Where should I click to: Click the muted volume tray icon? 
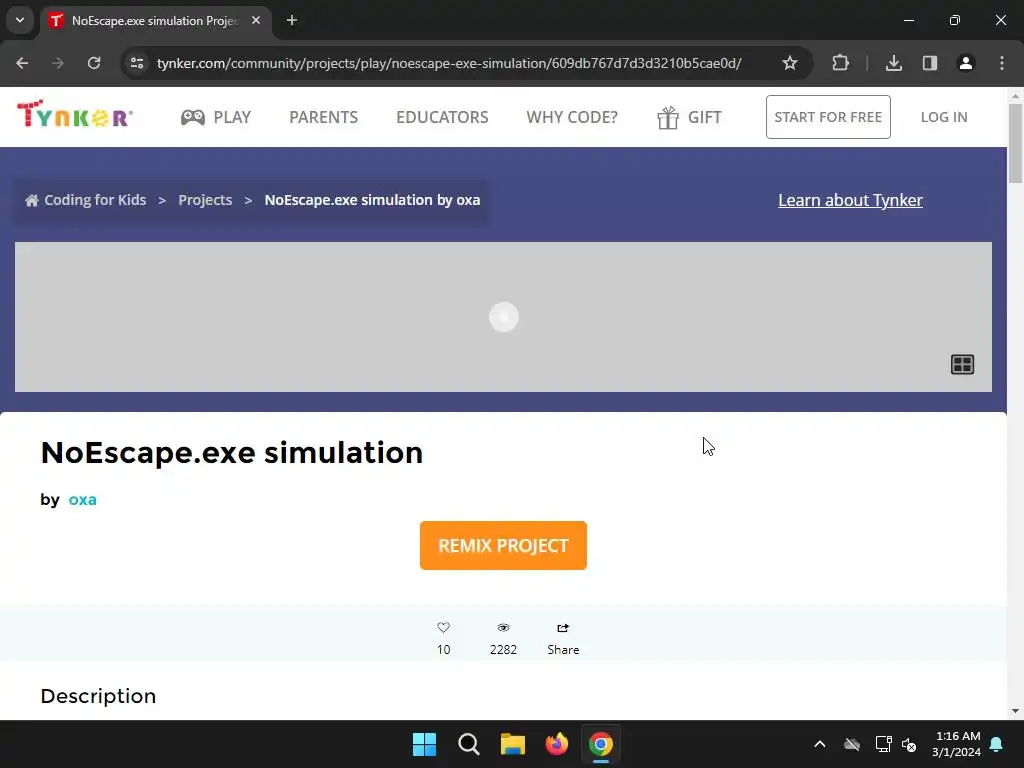tap(909, 744)
